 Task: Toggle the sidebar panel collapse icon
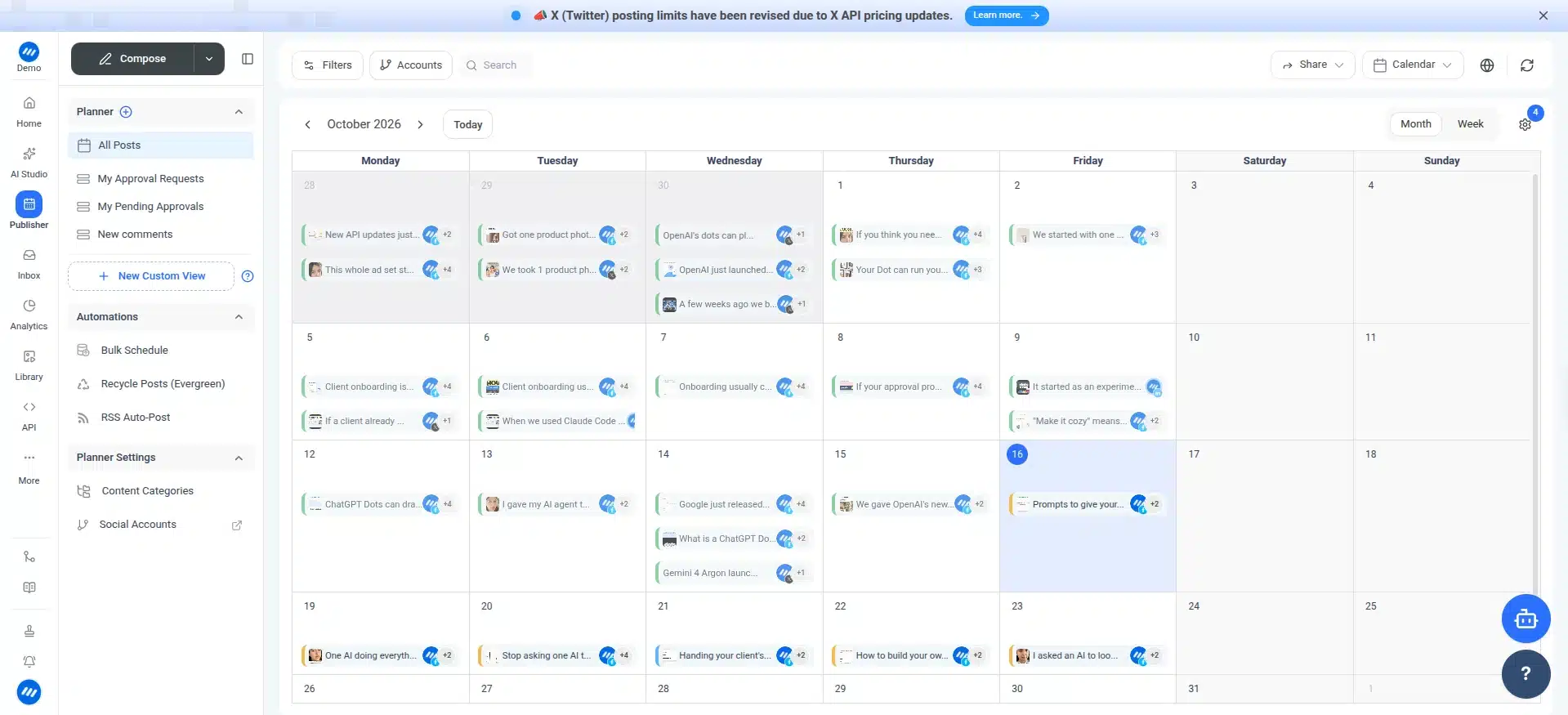tap(248, 59)
